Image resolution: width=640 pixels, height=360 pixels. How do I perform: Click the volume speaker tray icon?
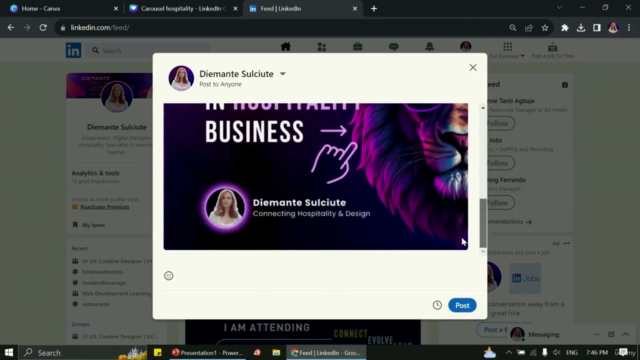click(557, 353)
